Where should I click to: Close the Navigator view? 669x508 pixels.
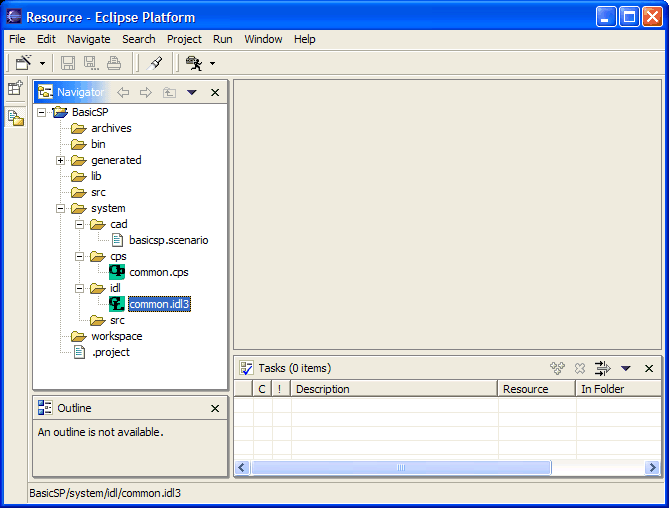[x=215, y=92]
